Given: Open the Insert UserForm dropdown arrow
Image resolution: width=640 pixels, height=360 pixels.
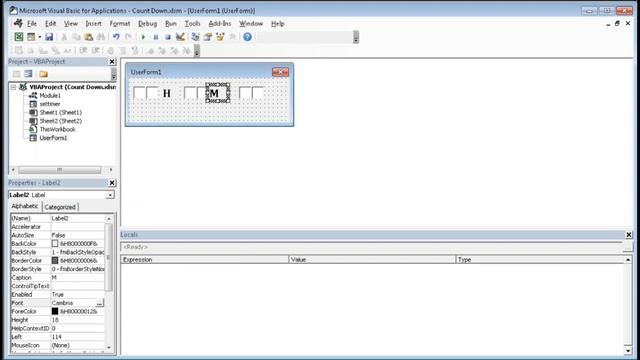Looking at the screenshot, I should (40, 37).
